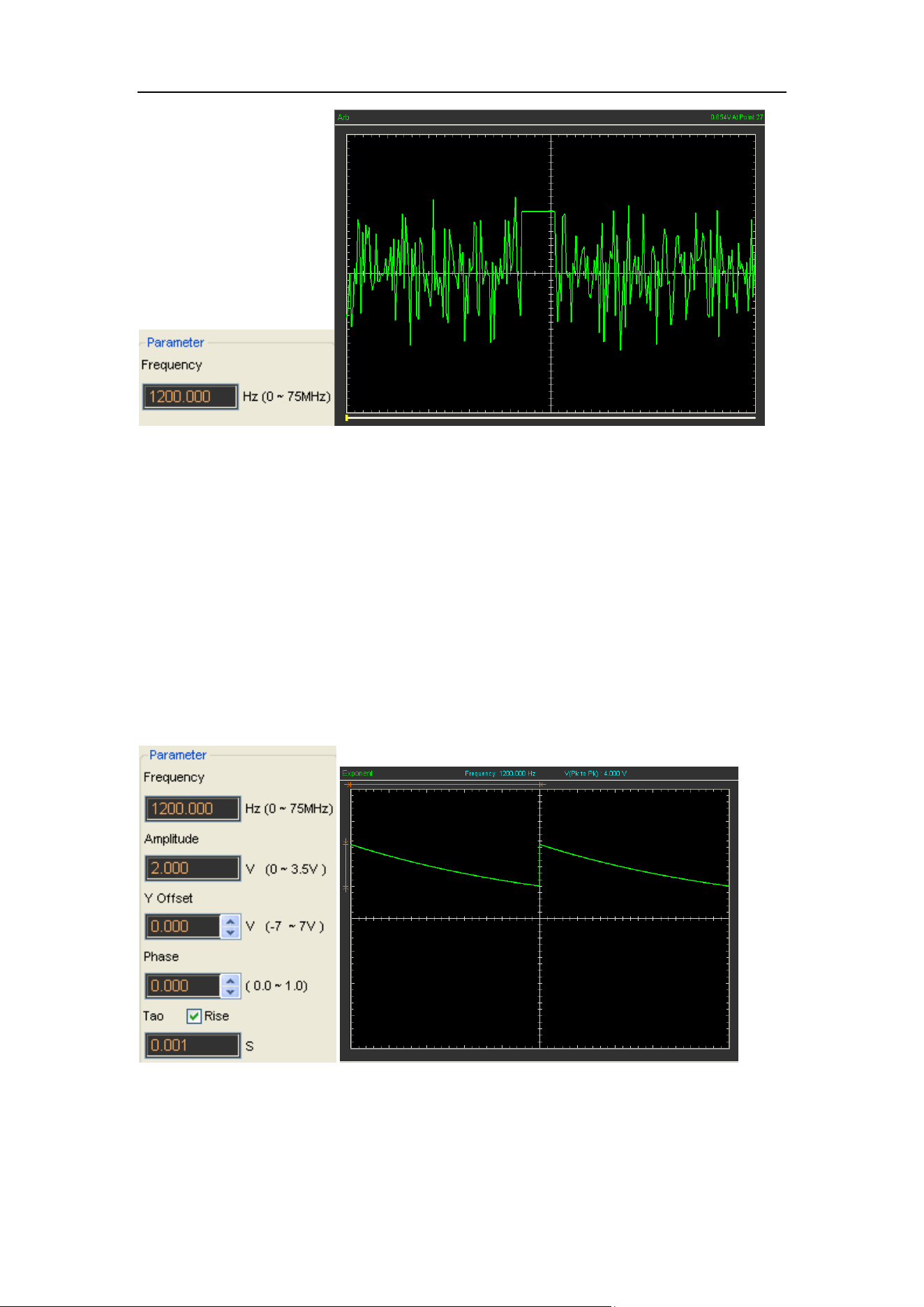
Task: Click the 'Phase' label
Action: click(x=161, y=957)
